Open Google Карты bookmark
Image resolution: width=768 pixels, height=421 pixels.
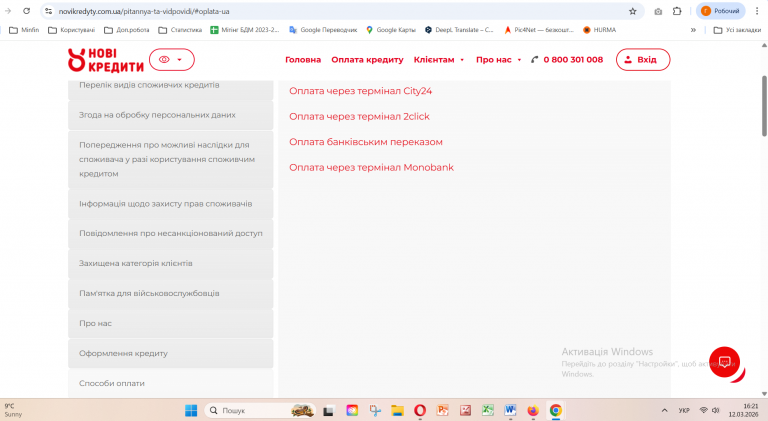[x=390, y=30]
